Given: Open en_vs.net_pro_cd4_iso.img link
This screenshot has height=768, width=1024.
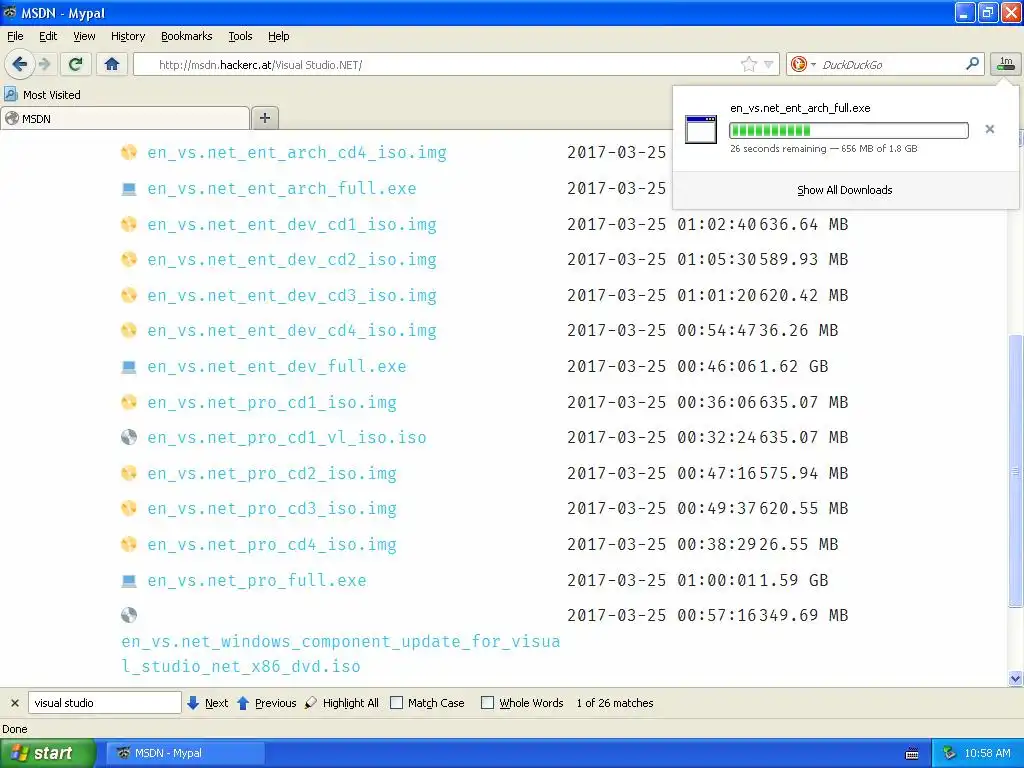Looking at the screenshot, I should (272, 545).
